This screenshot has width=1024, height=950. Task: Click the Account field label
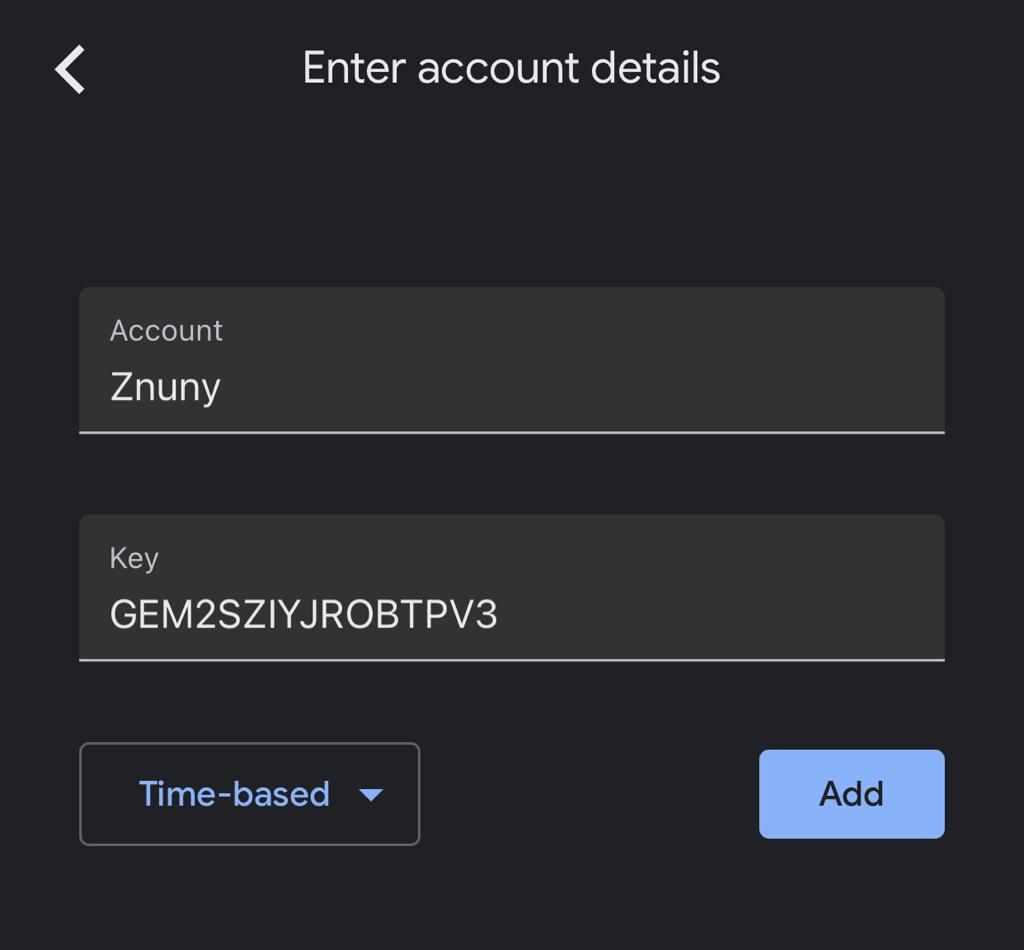(x=166, y=331)
